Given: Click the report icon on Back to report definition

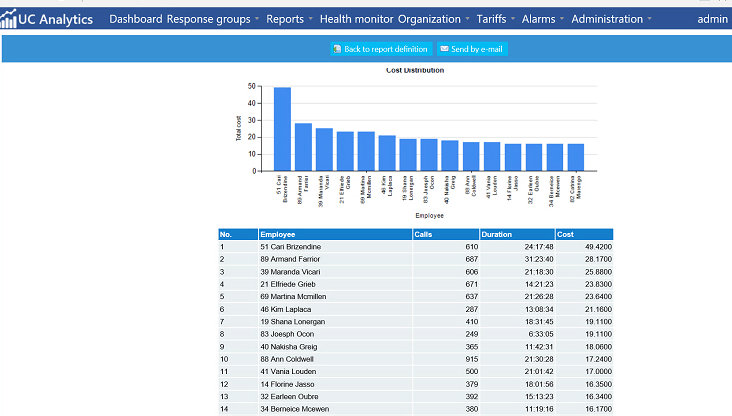Looking at the screenshot, I should pos(337,49).
